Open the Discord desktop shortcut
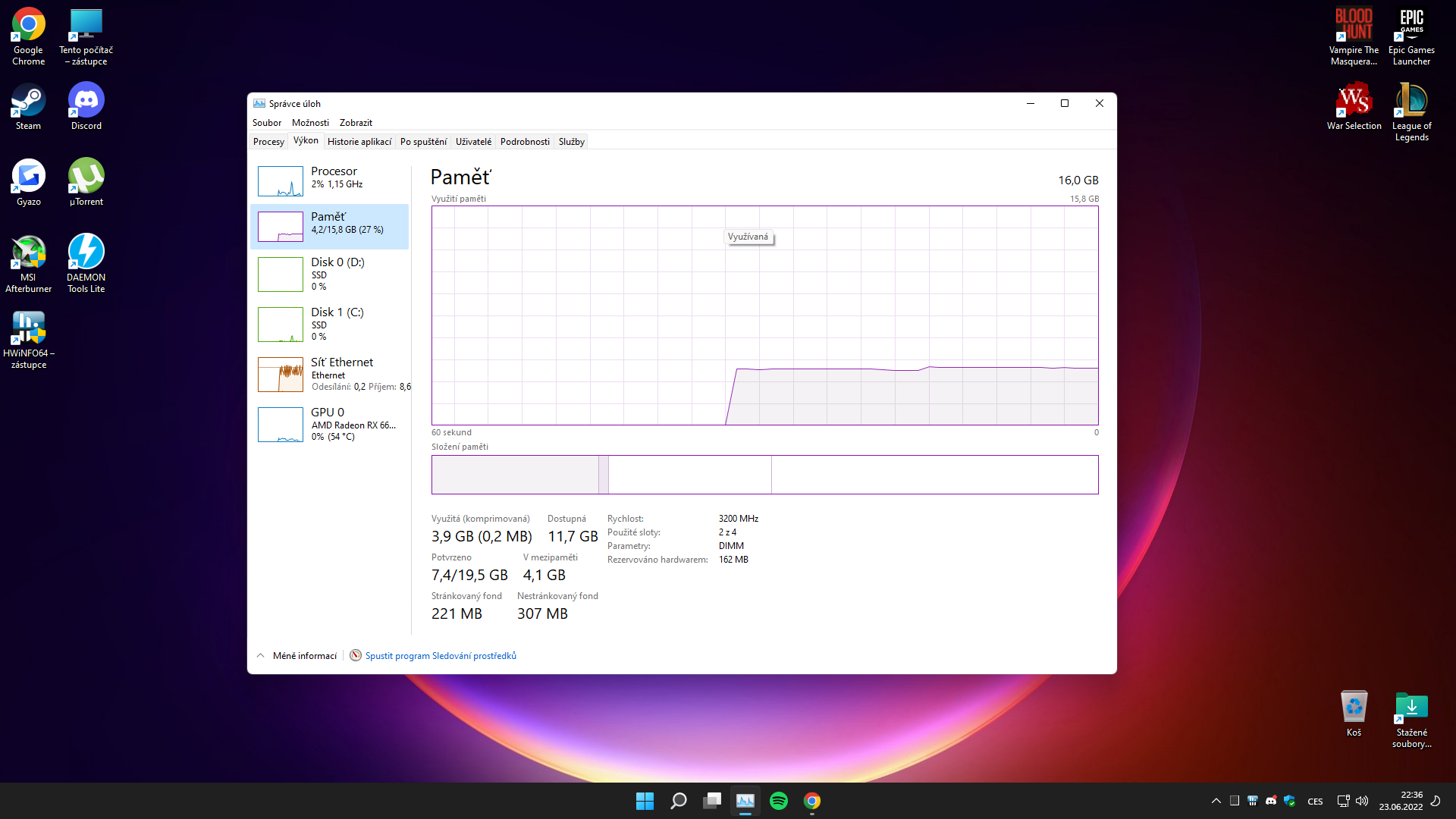Viewport: 1456px width, 819px height. pos(86,106)
